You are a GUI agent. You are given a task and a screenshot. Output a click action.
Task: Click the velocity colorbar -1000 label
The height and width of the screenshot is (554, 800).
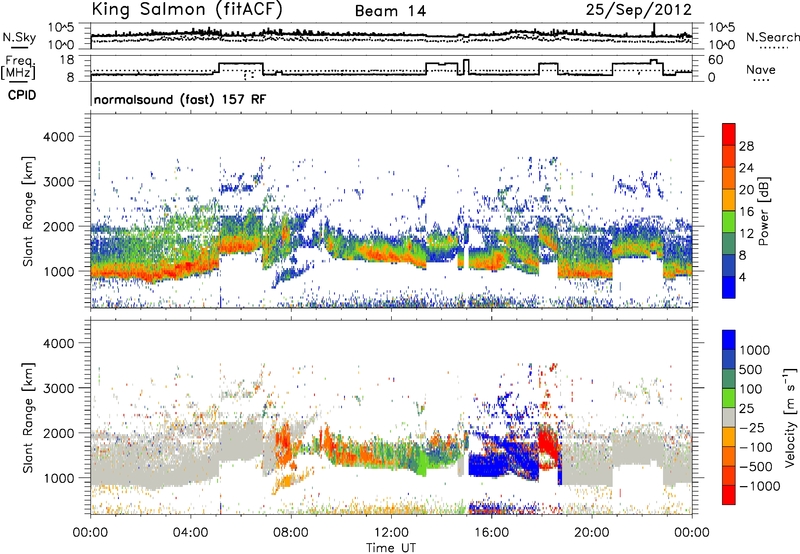pyautogui.click(x=759, y=486)
